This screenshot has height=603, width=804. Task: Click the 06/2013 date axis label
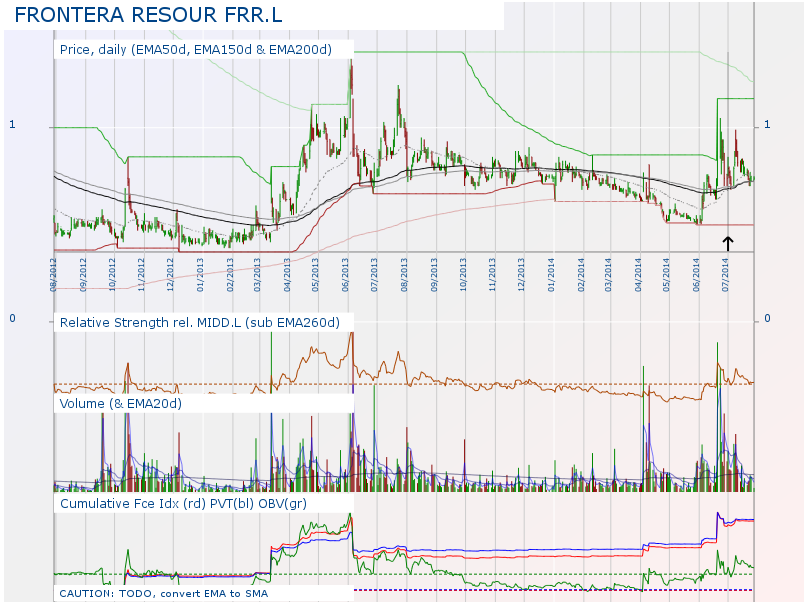point(345,275)
